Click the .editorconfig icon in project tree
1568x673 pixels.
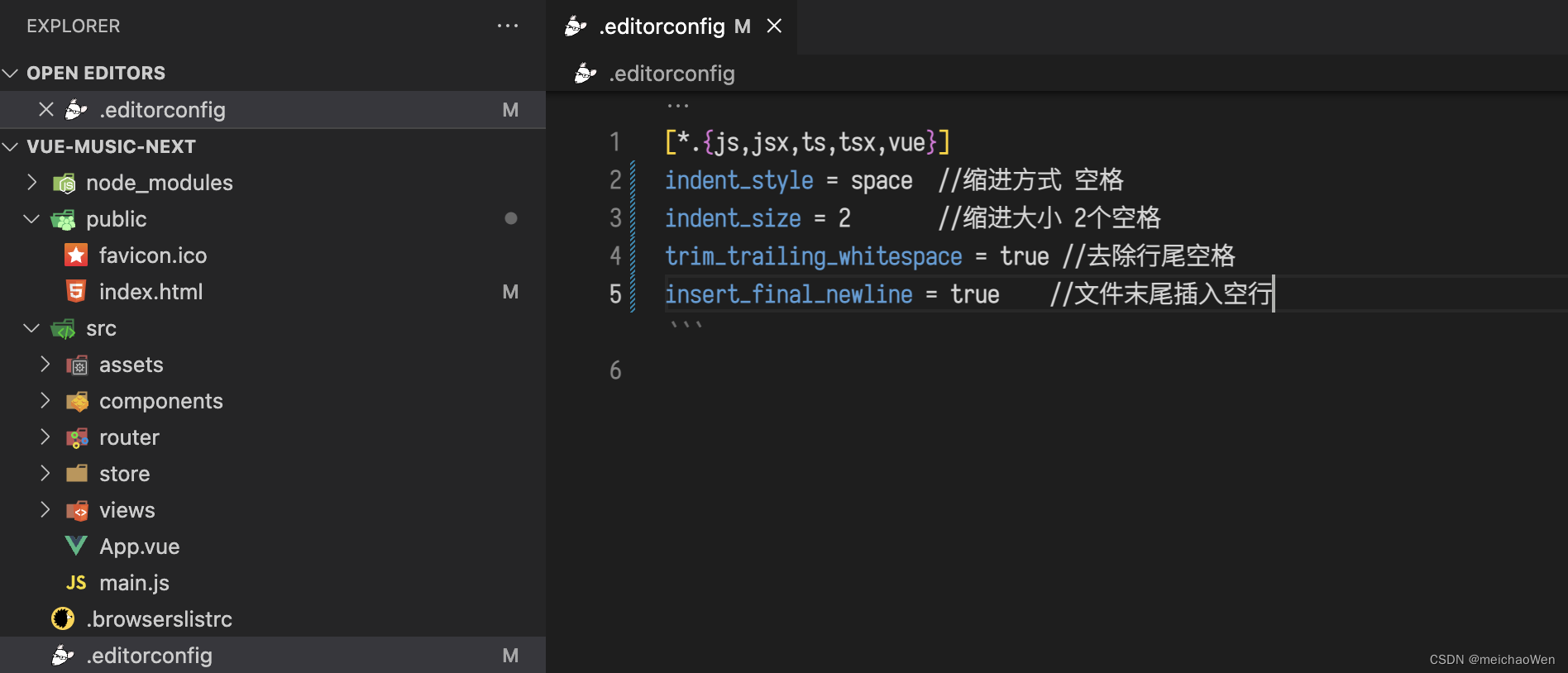tap(63, 656)
